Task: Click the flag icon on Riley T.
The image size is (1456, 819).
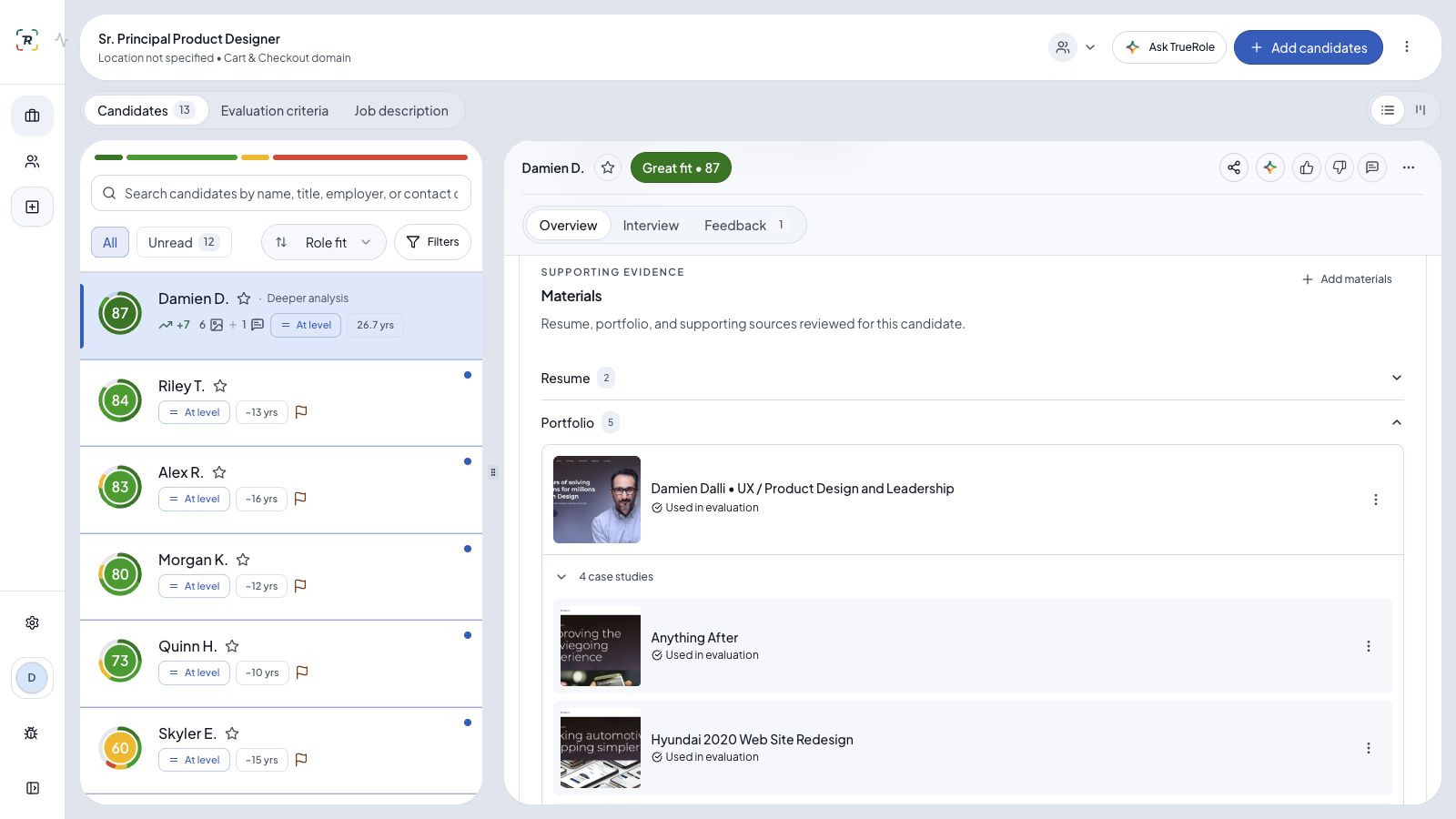Action: [301, 412]
